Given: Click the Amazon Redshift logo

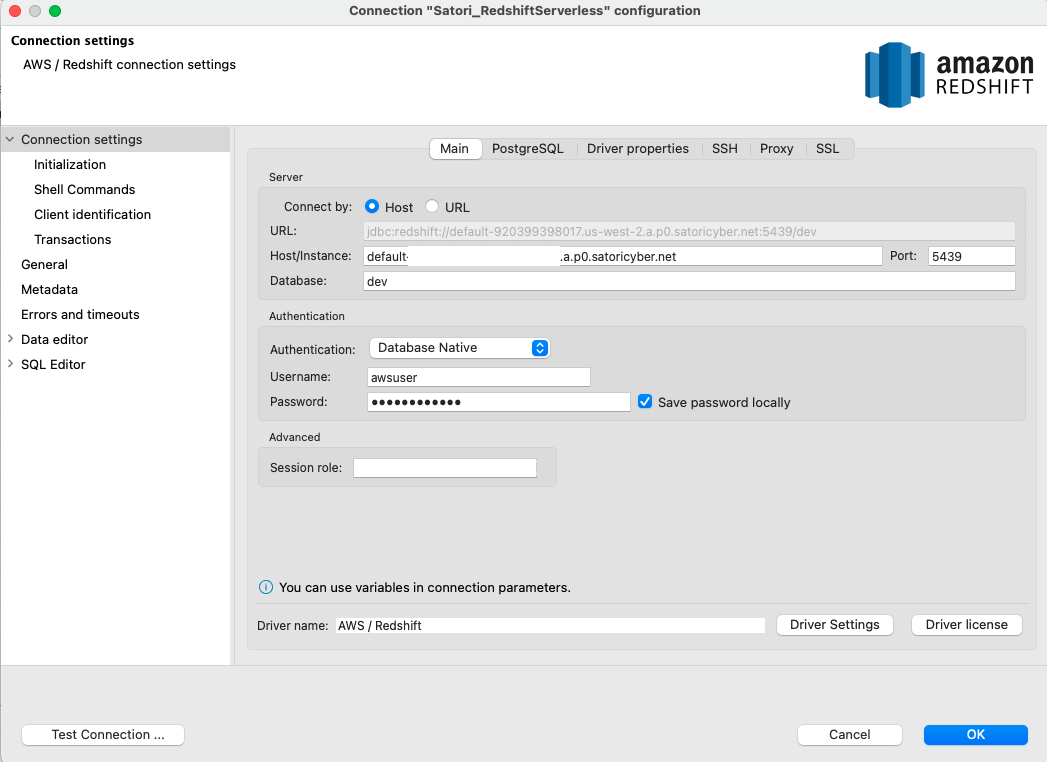Looking at the screenshot, I should click(x=949, y=75).
